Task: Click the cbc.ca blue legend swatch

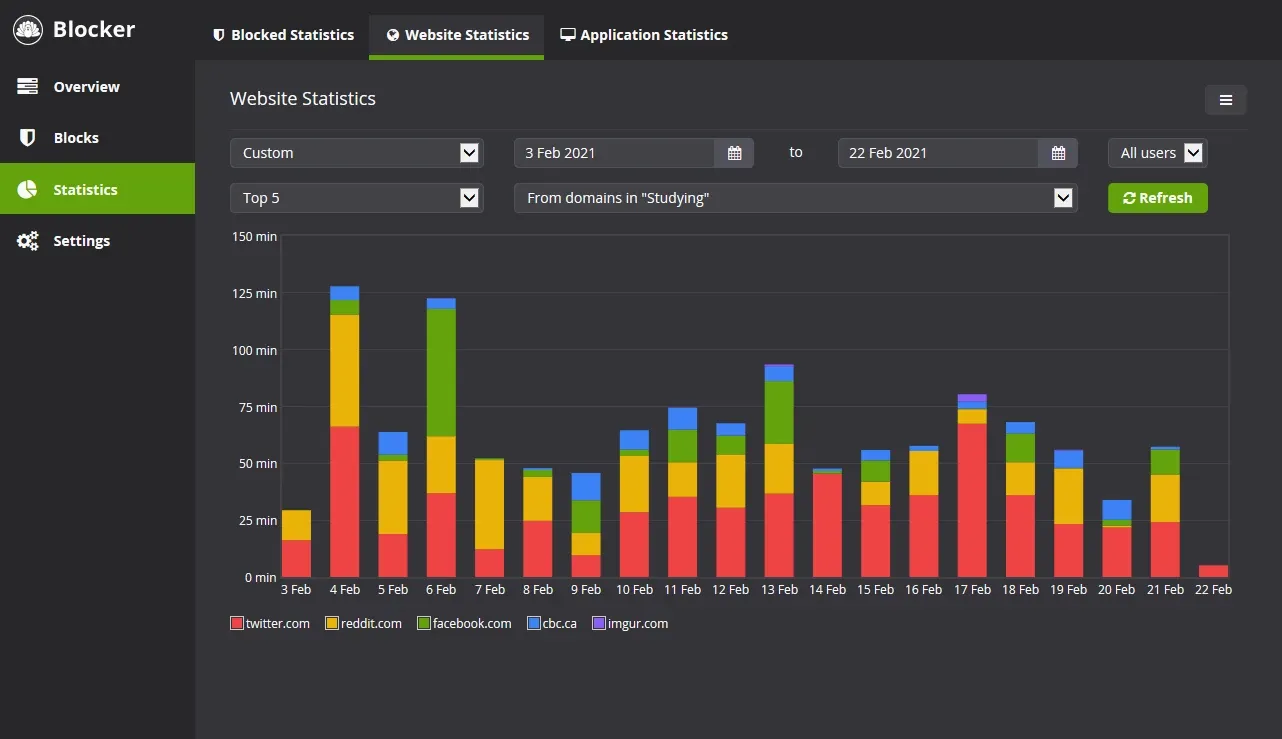Action: (x=534, y=623)
